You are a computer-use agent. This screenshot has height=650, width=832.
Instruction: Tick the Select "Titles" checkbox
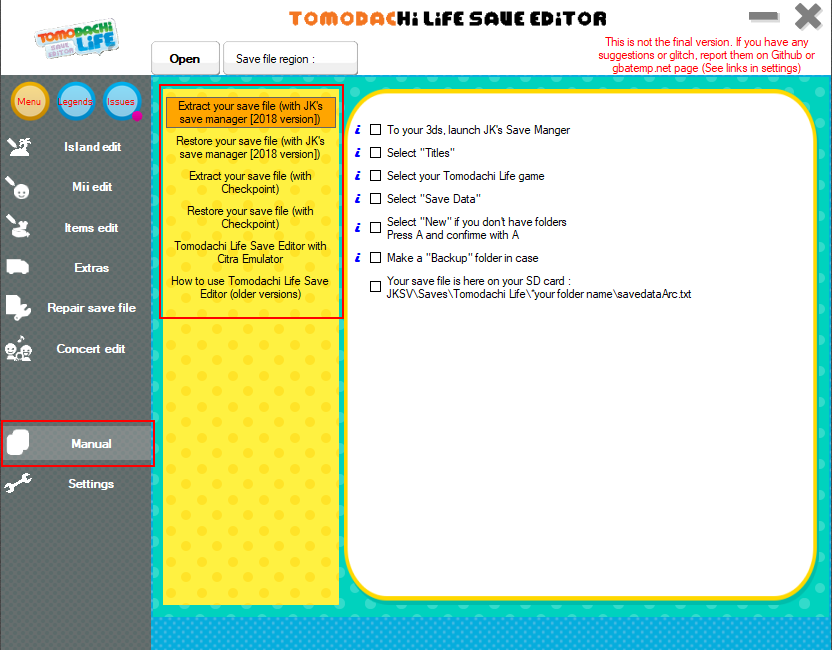(375, 153)
